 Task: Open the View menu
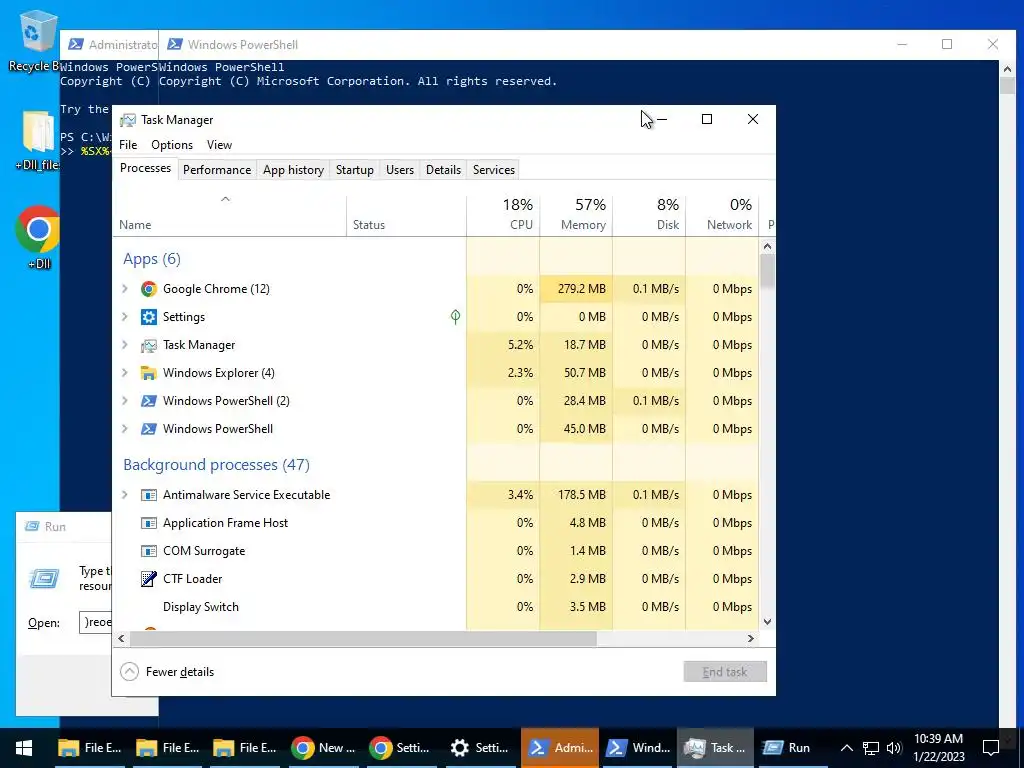click(219, 145)
